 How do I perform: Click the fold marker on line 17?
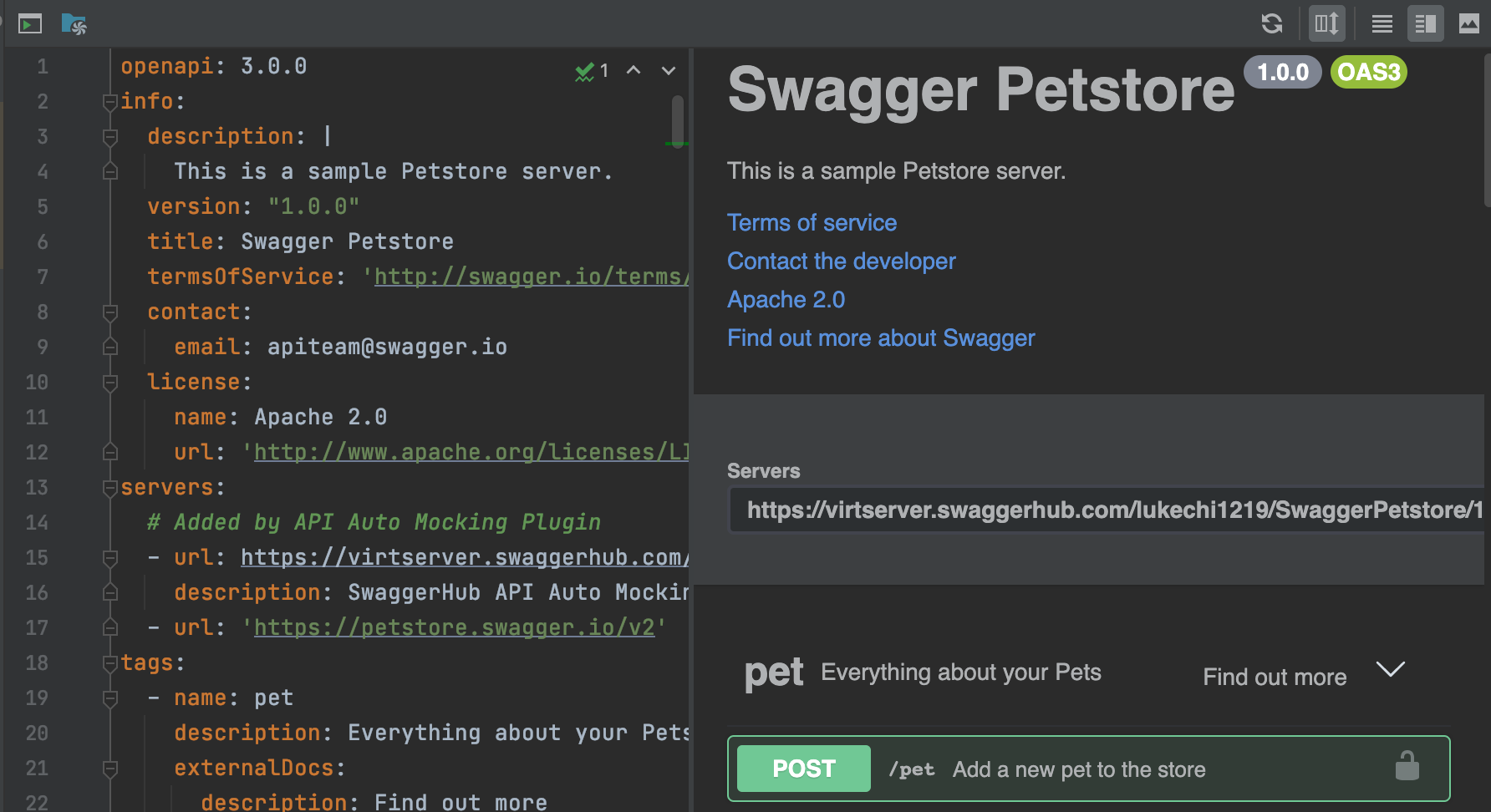click(109, 627)
